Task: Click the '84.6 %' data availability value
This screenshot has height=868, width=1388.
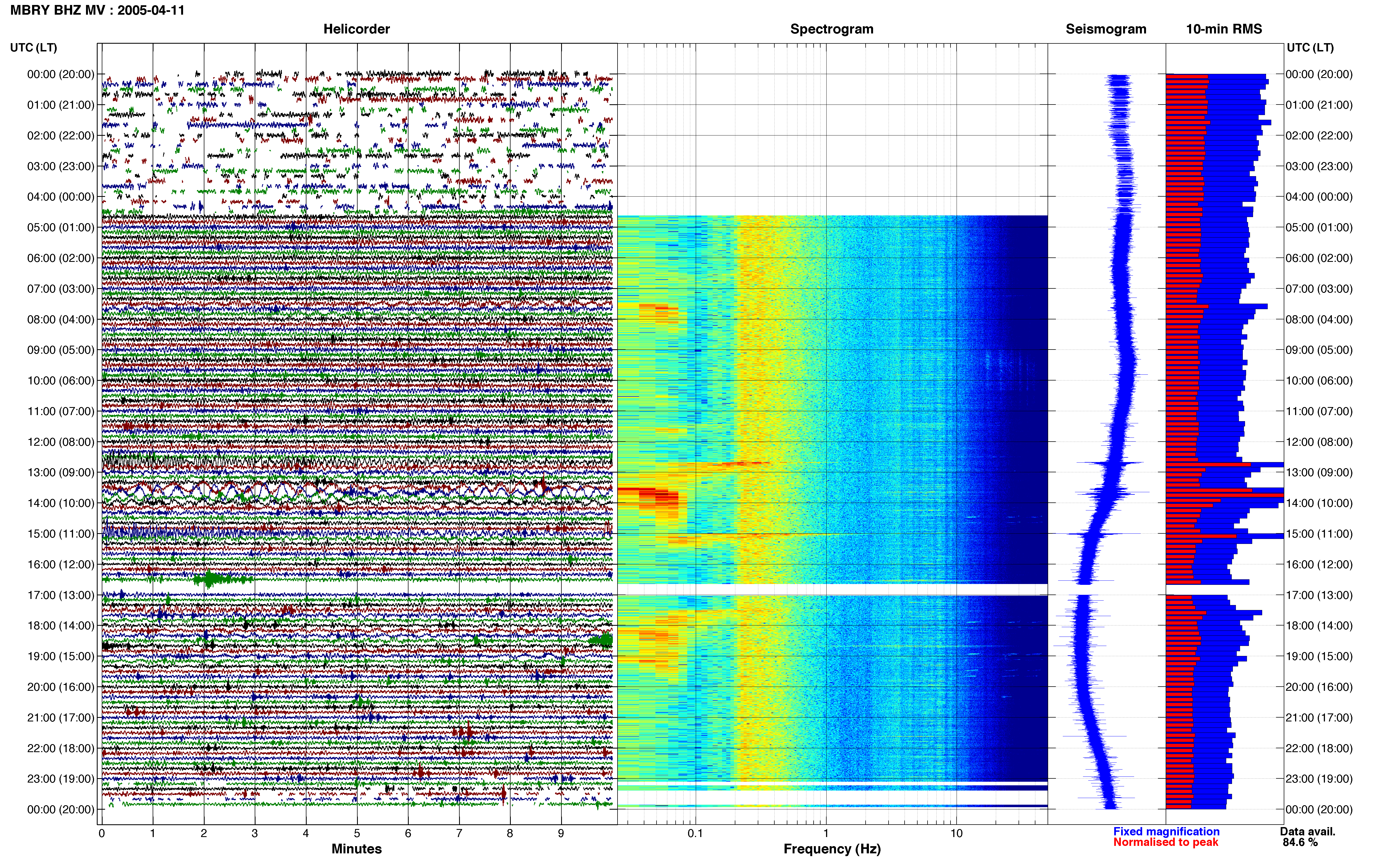Action: [x=1300, y=842]
